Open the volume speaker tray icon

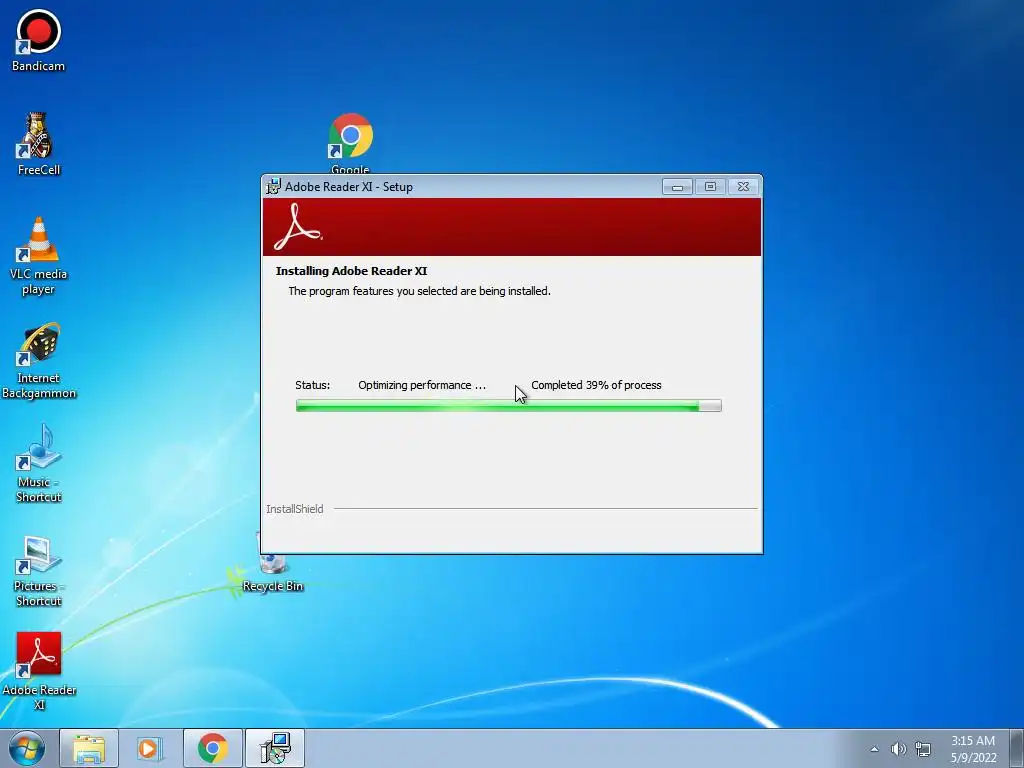click(x=899, y=749)
